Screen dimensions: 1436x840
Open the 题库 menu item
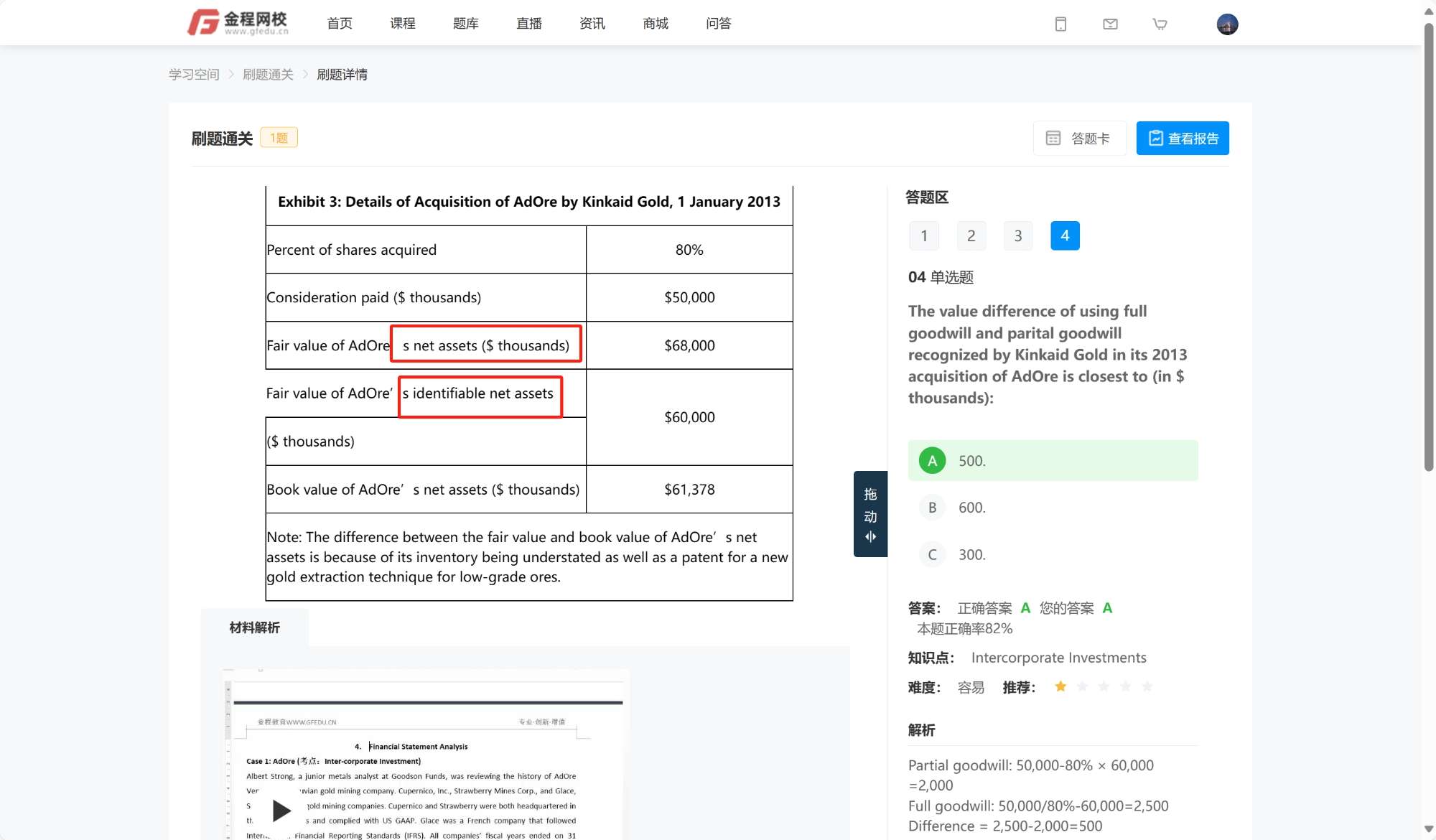[x=465, y=24]
